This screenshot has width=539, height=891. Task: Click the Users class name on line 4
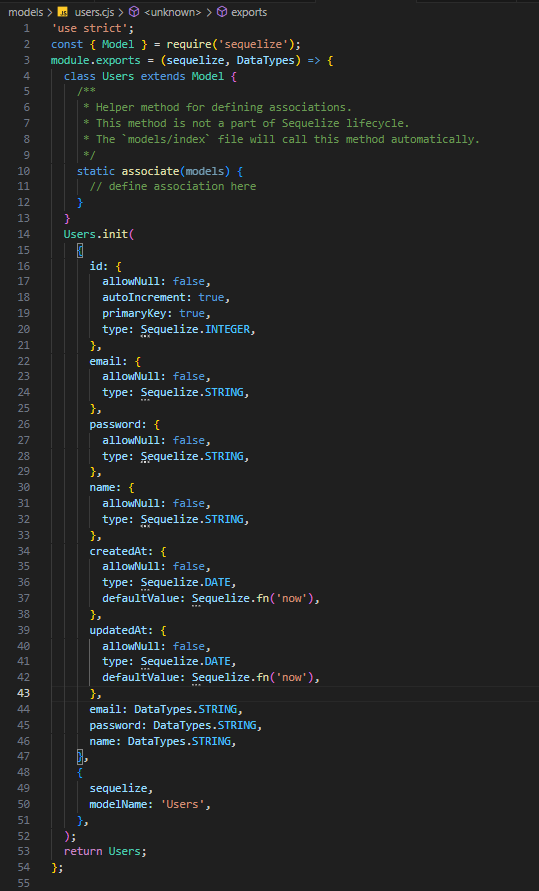point(118,76)
